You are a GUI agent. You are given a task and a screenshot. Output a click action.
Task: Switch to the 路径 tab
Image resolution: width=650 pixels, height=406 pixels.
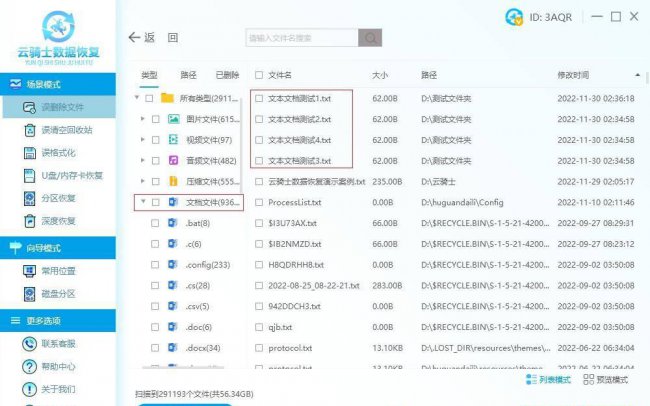point(188,75)
